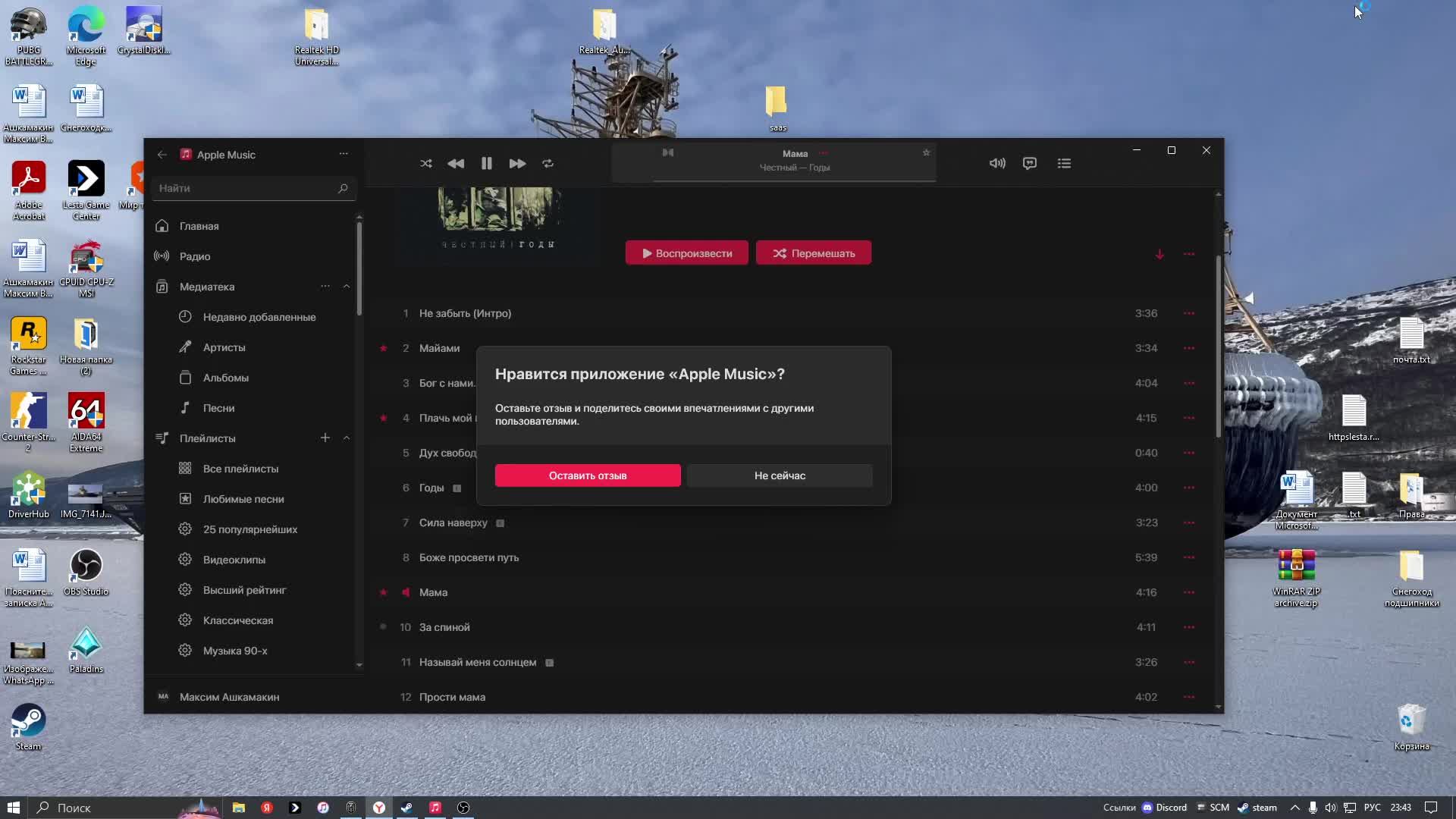Open Радио in the sidebar
The height and width of the screenshot is (819, 1456).
195,256
